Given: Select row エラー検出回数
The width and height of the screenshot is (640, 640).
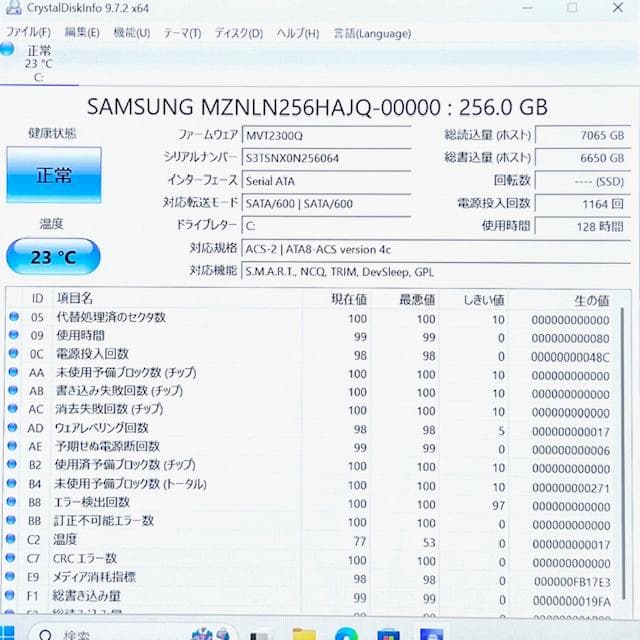Looking at the screenshot, I should (x=310, y=503).
